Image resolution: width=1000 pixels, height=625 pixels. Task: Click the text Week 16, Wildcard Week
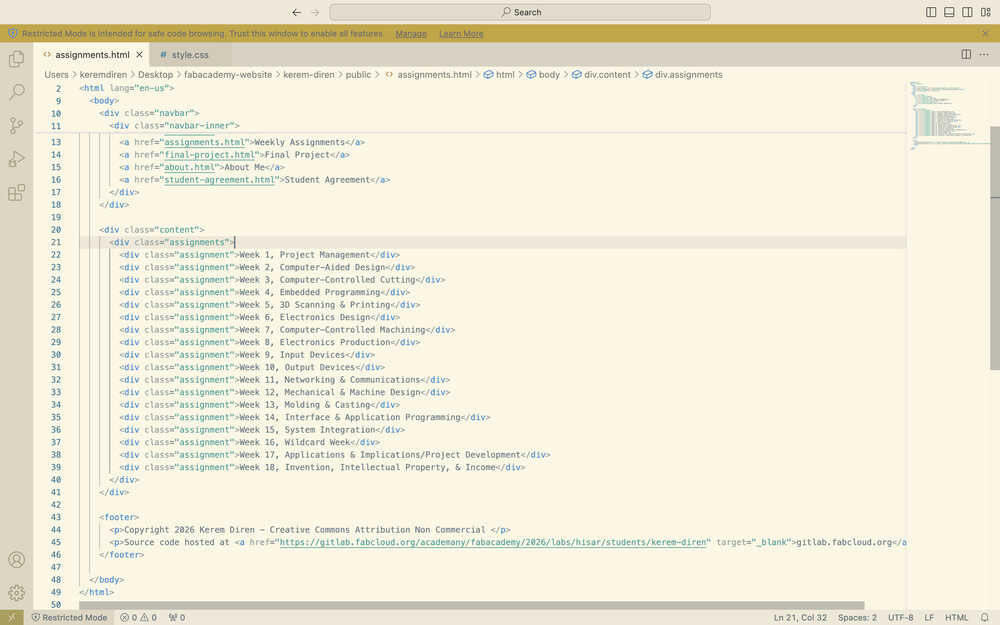[295, 443]
